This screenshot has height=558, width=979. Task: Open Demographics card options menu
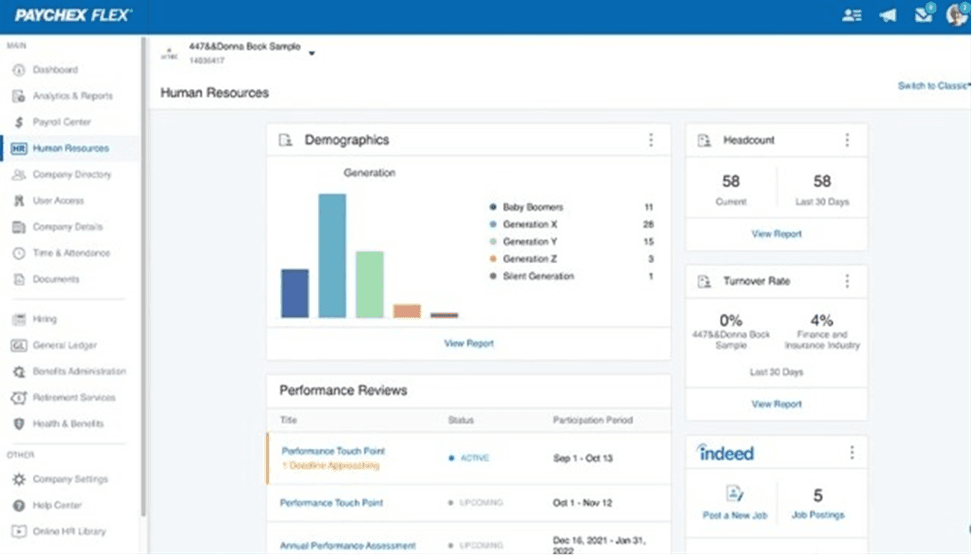[651, 140]
